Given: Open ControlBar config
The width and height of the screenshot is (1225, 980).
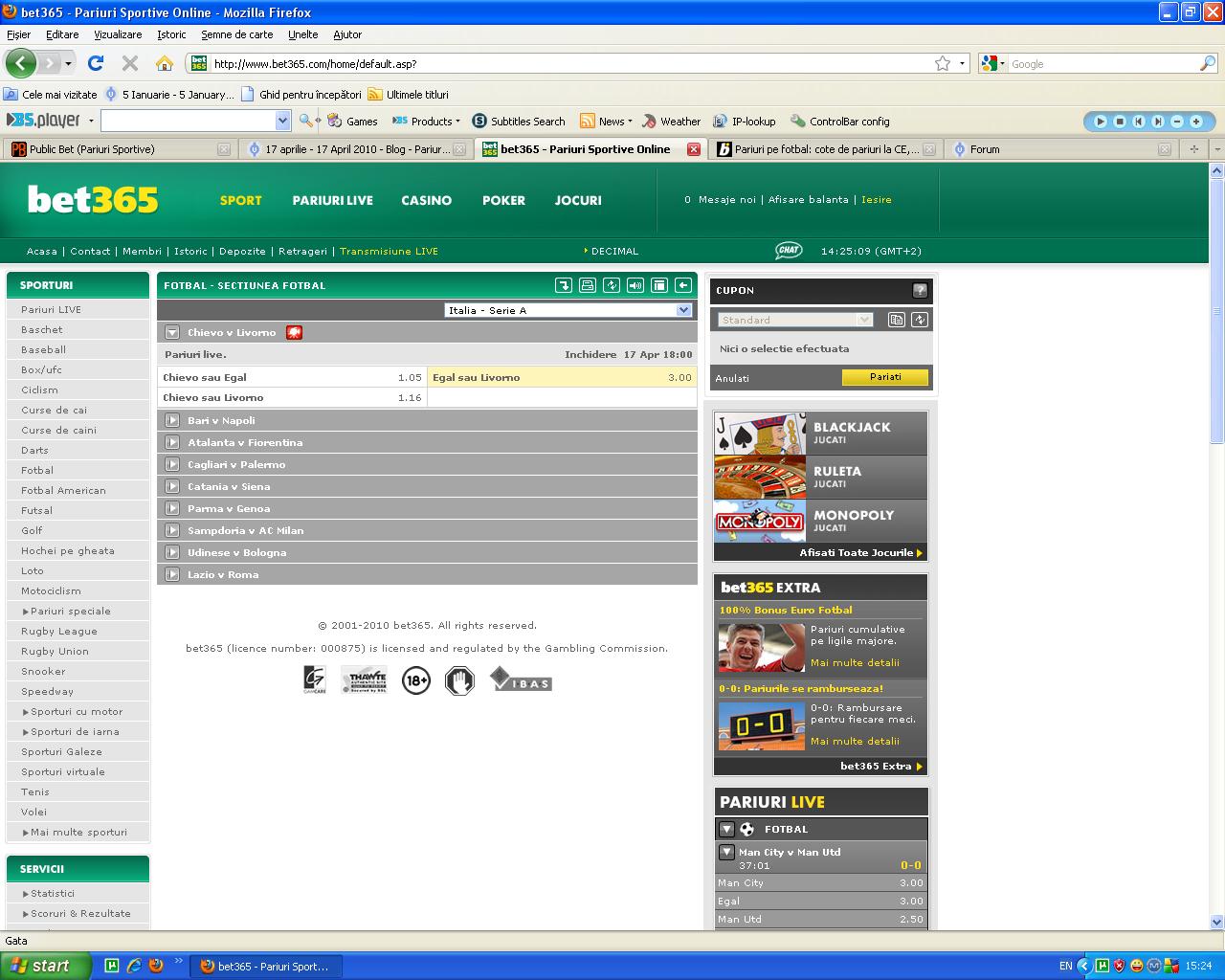Looking at the screenshot, I should (840, 122).
